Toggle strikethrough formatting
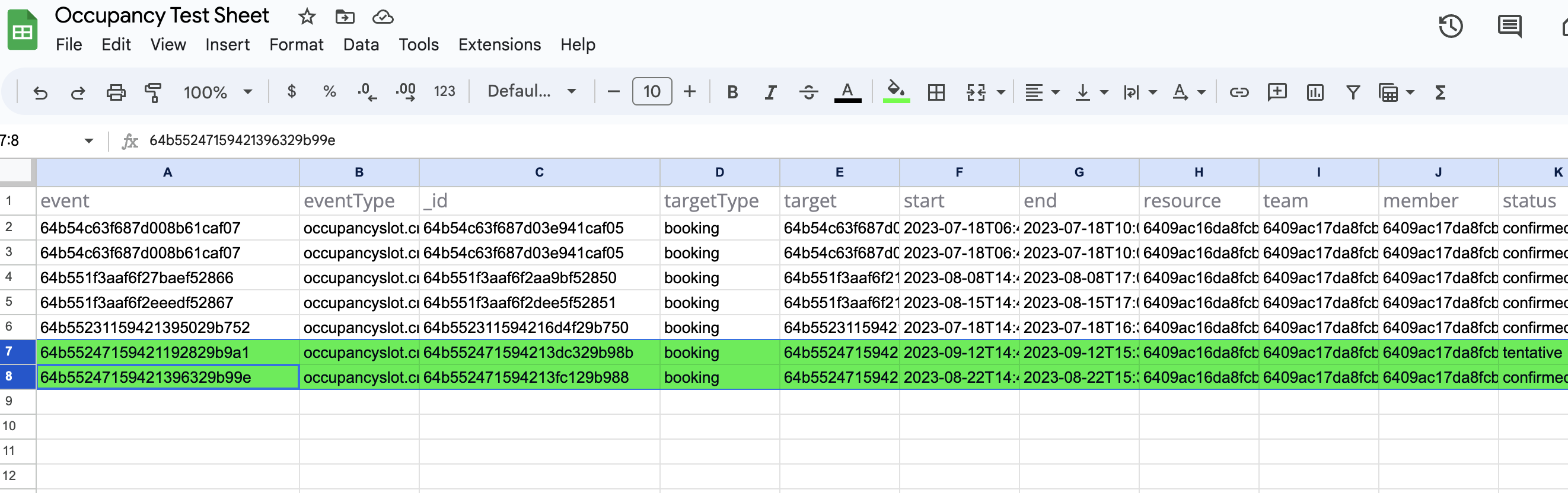 point(808,92)
